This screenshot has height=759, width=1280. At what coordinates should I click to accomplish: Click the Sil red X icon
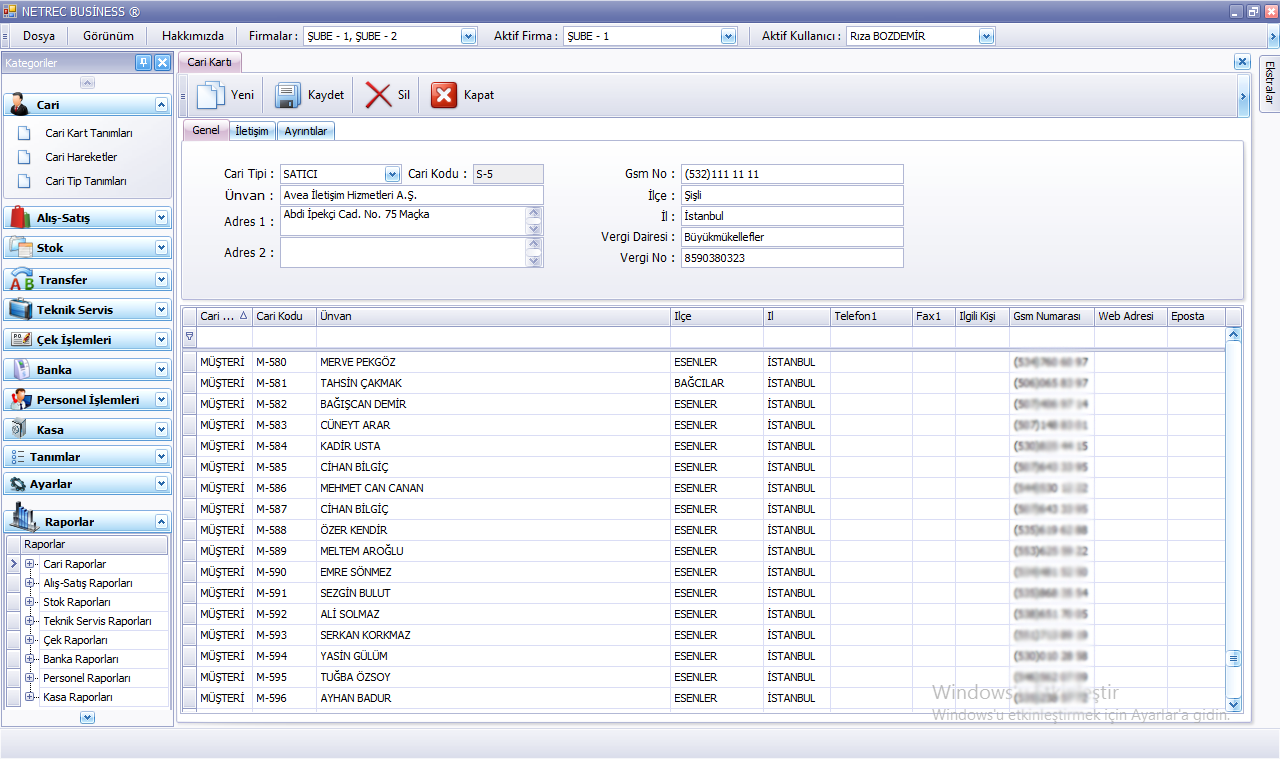[x=378, y=95]
